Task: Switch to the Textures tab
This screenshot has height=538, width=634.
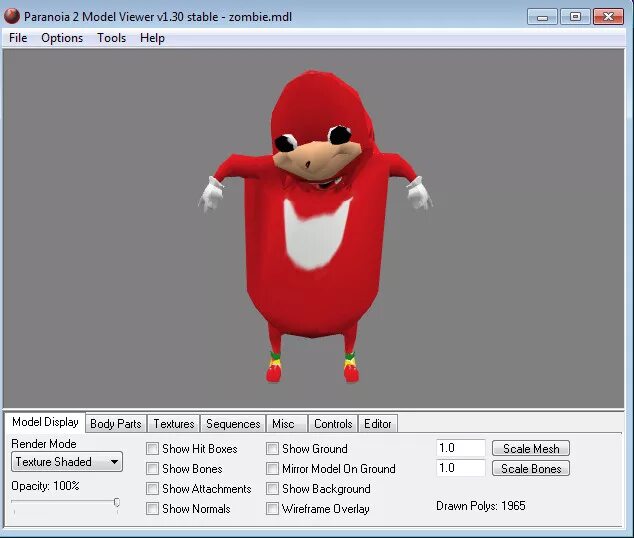Action: point(173,424)
